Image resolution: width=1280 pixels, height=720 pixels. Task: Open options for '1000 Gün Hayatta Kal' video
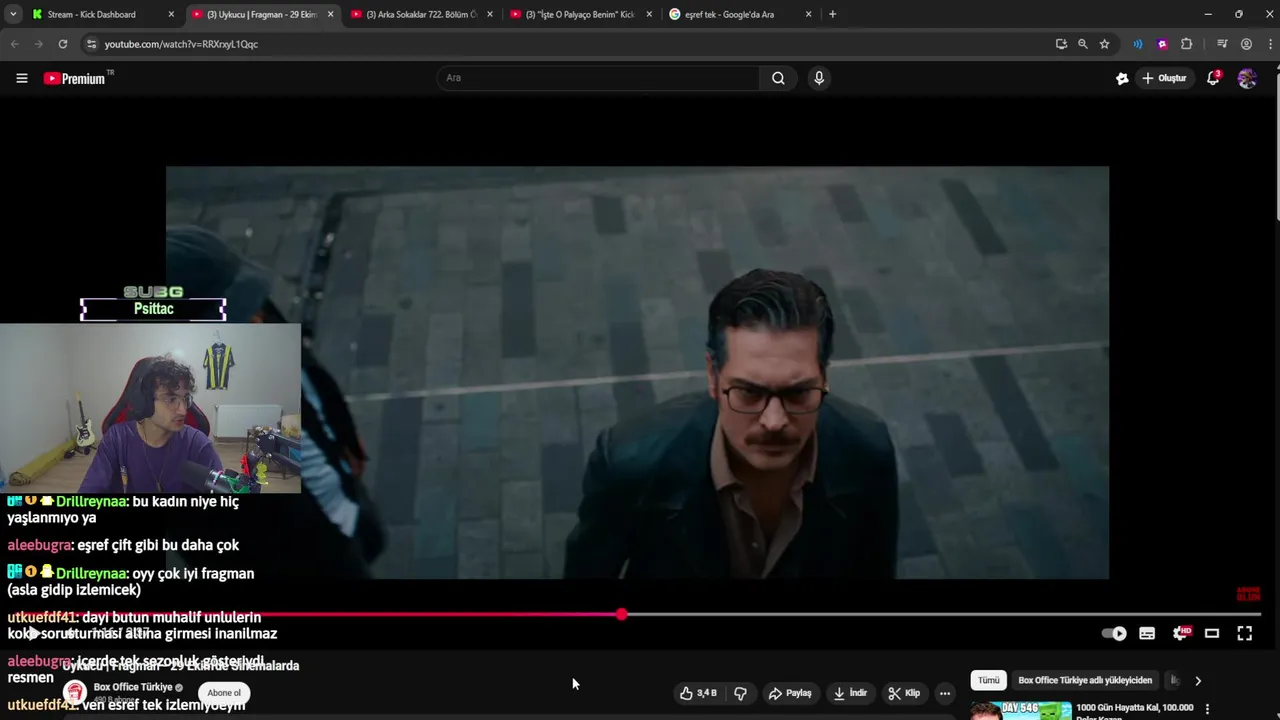pos(1207,709)
